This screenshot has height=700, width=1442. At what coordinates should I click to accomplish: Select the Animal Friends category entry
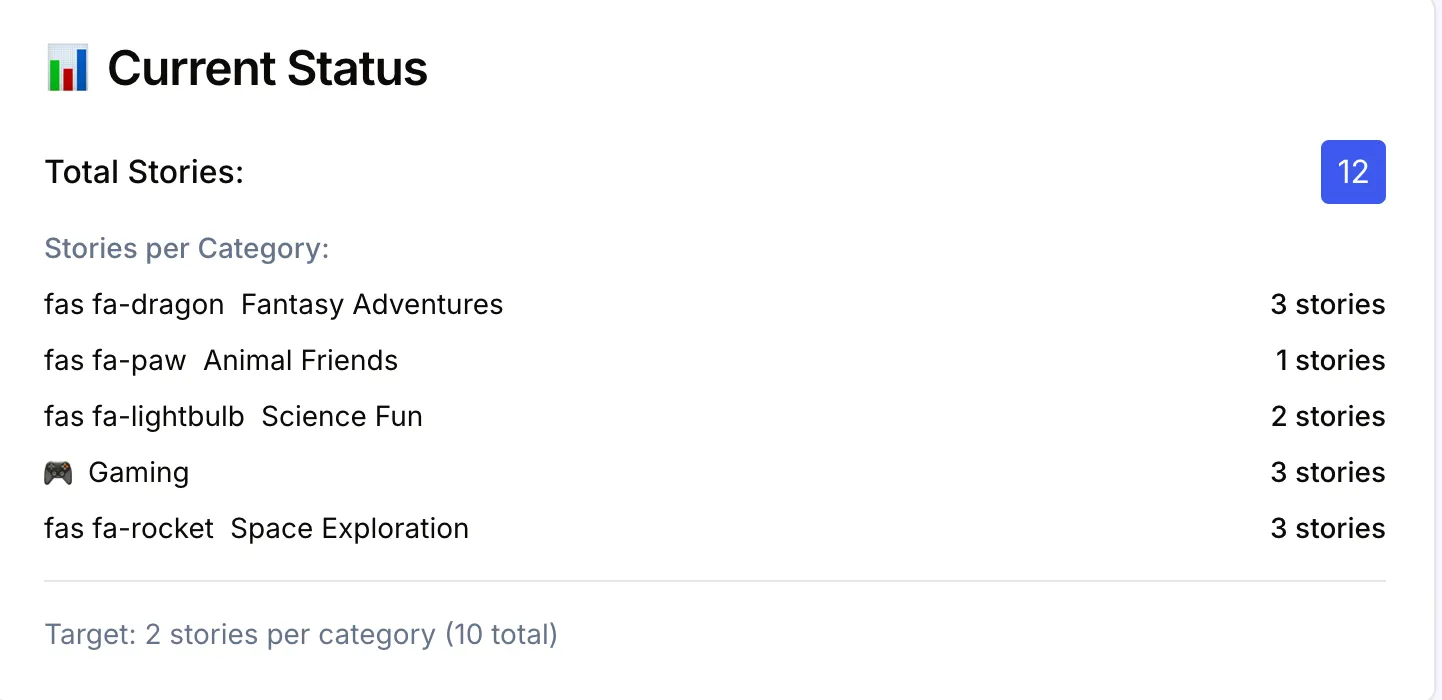[x=300, y=360]
